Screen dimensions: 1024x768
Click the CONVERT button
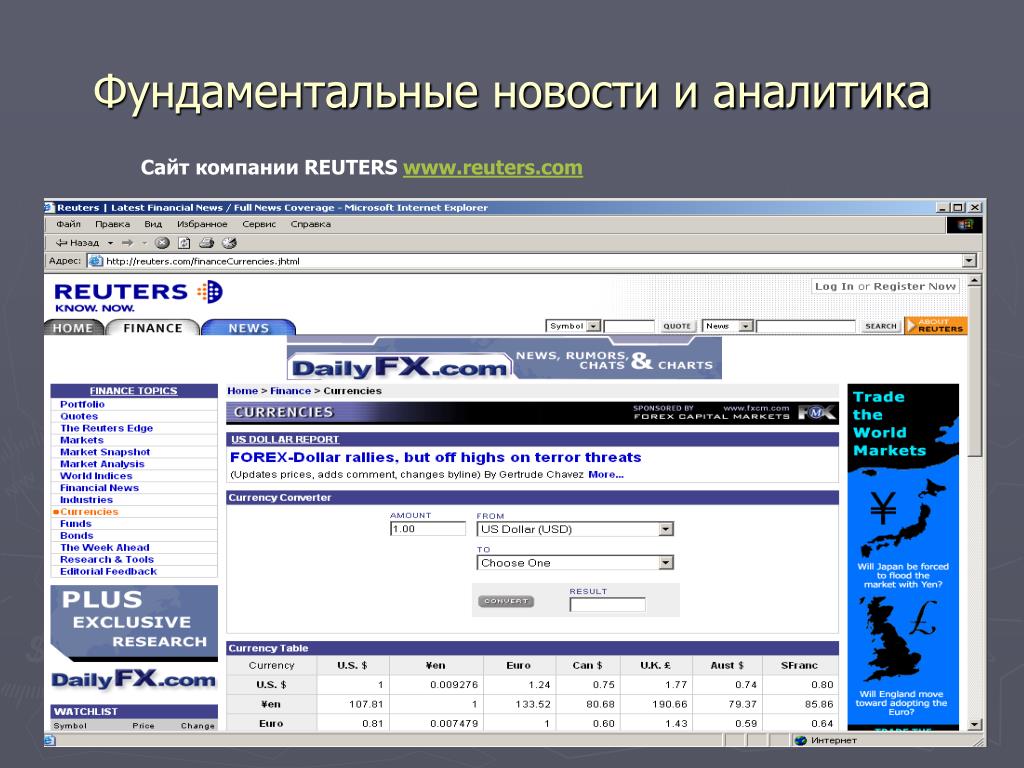(505, 601)
